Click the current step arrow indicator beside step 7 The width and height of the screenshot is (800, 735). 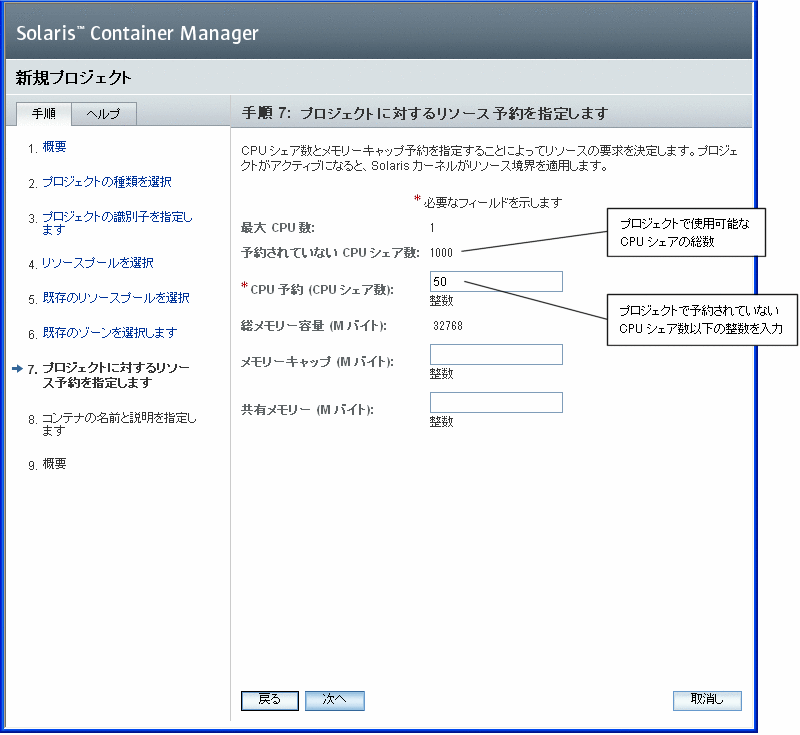pos(17,368)
